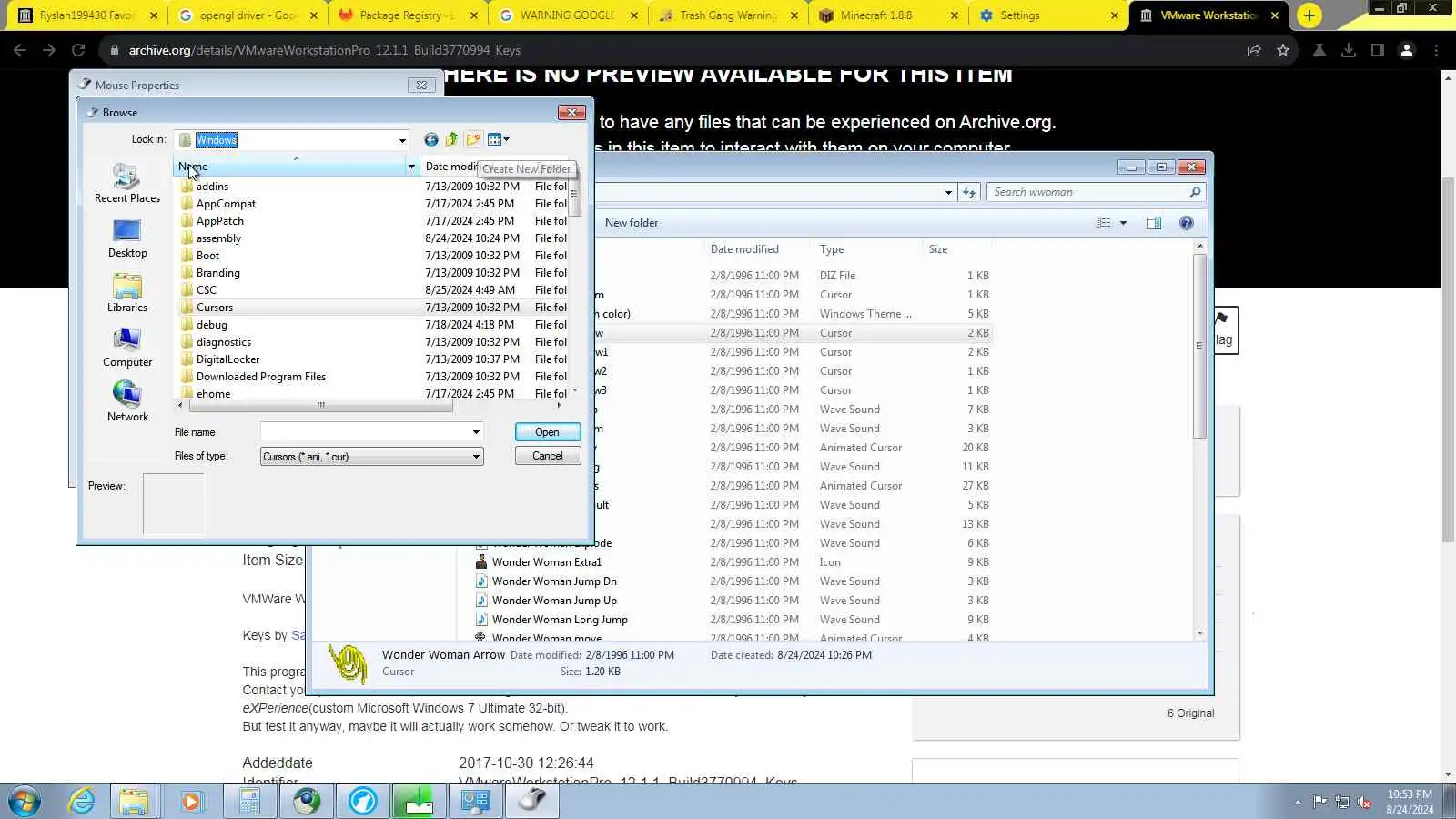Refresh the Explorer address bar

click(969, 192)
